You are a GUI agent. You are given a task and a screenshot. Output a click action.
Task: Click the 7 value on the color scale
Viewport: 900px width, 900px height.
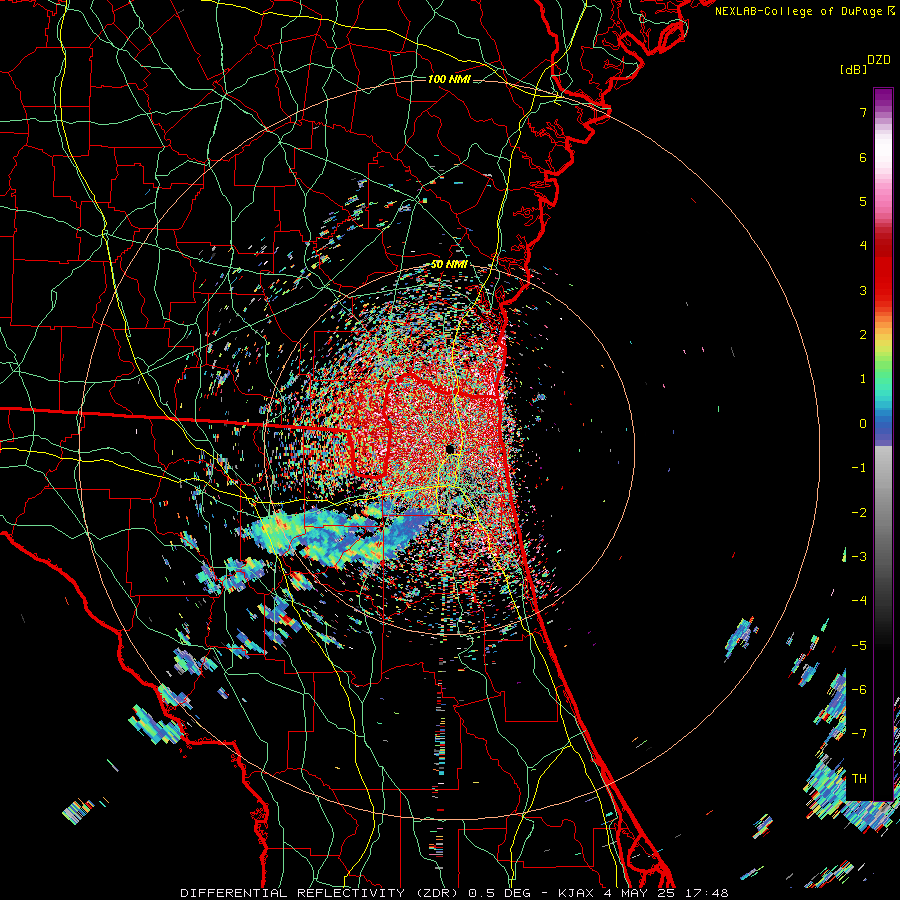click(x=863, y=112)
